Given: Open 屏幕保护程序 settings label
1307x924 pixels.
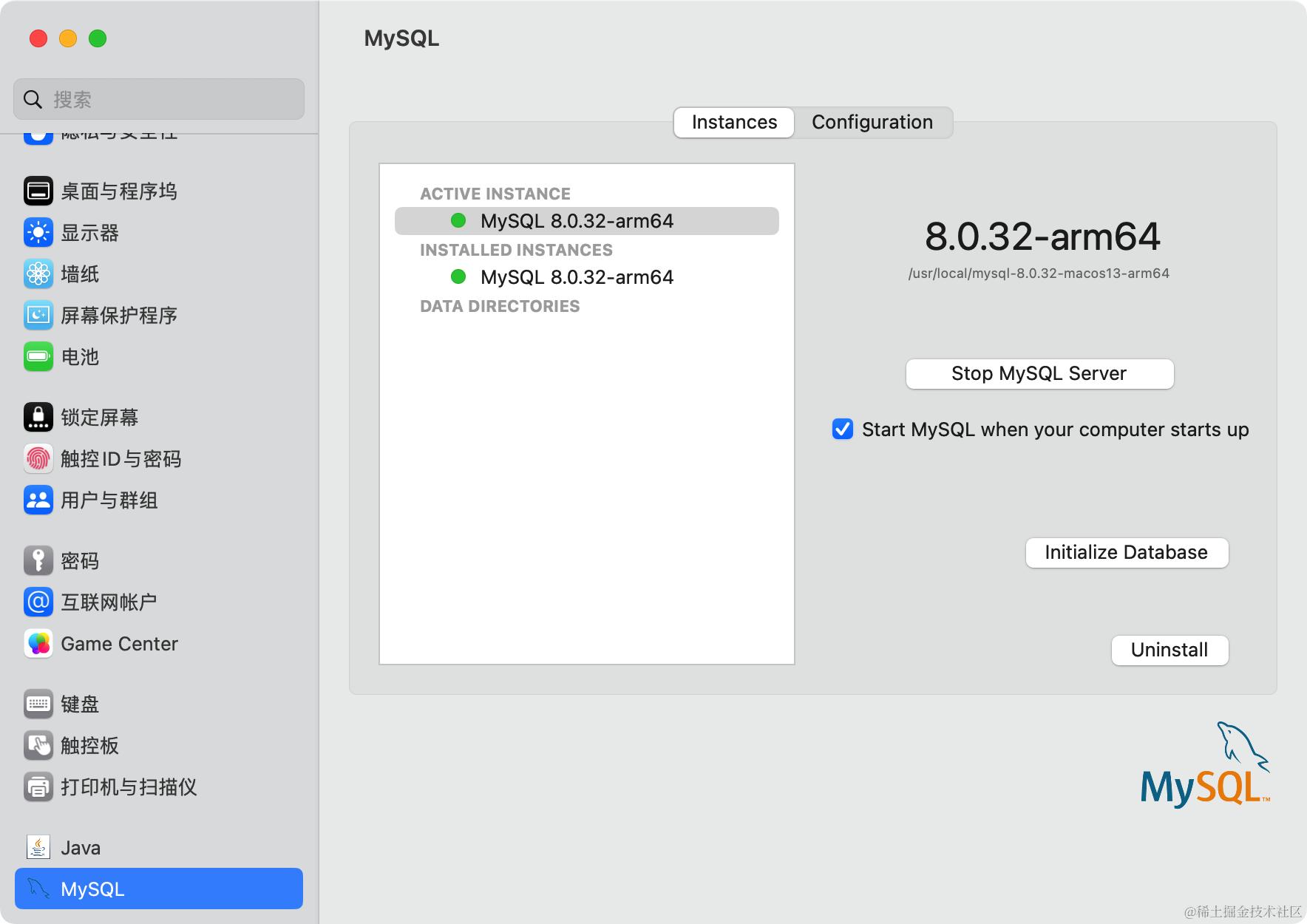Looking at the screenshot, I should (119, 316).
